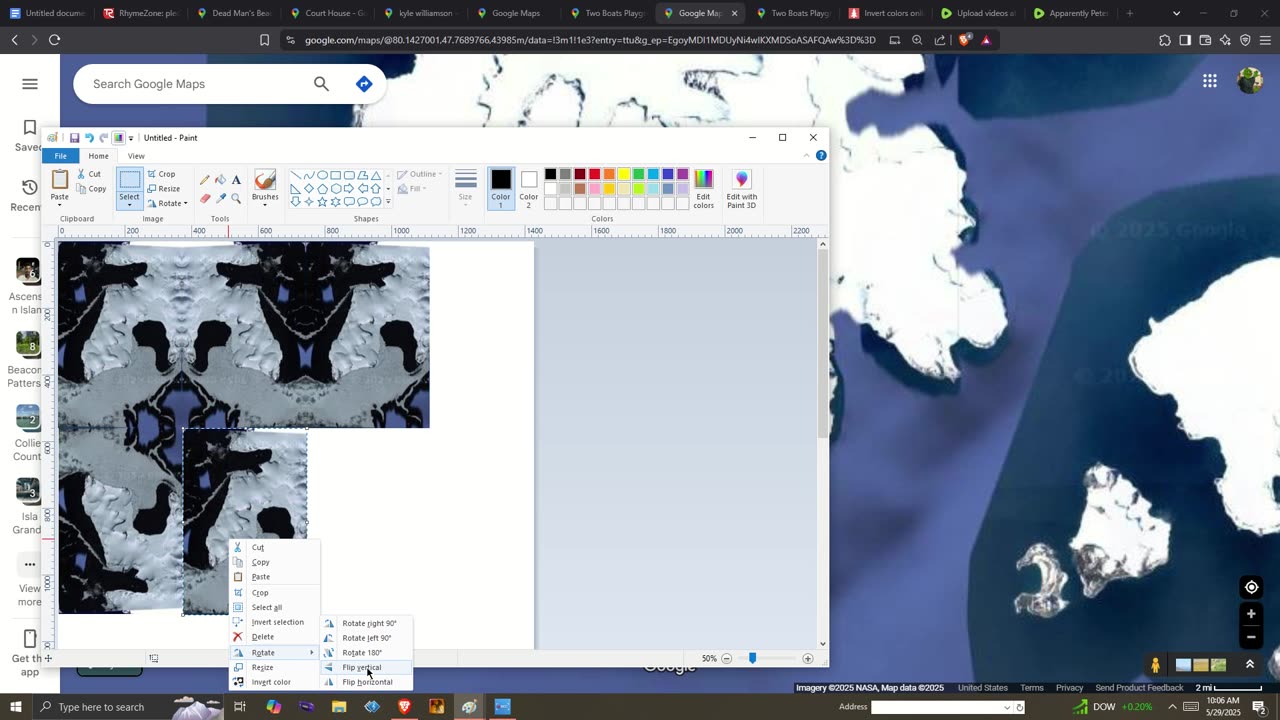This screenshot has height=720, width=1280.
Task: Click Google Maps directions icon
Action: tap(364, 84)
